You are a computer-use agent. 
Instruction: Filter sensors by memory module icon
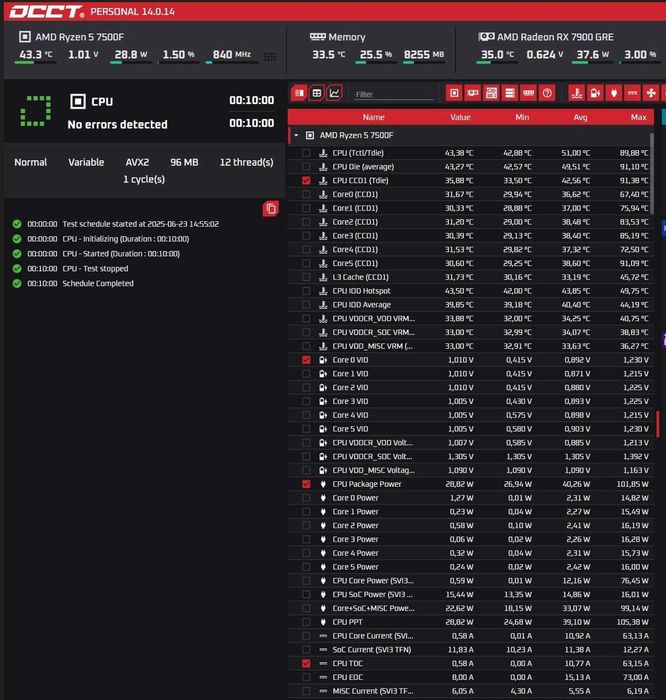(x=529, y=93)
